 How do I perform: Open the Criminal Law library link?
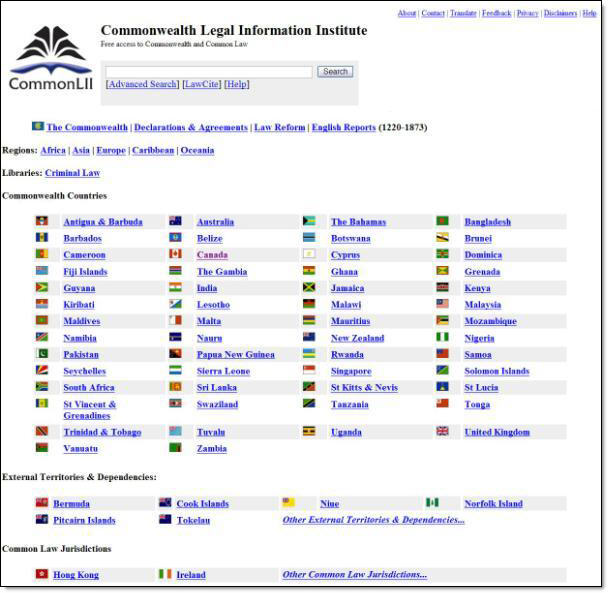[x=73, y=173]
